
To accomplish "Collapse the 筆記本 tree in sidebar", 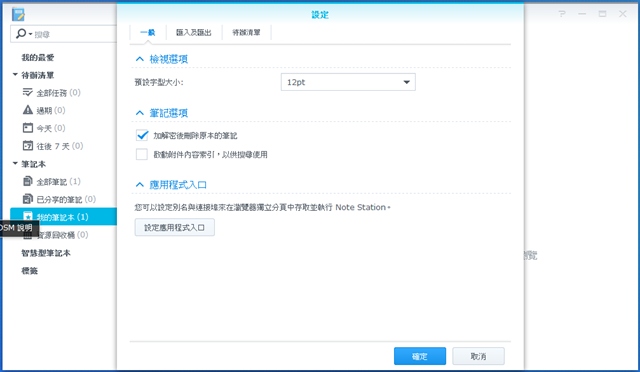I will [x=15, y=163].
